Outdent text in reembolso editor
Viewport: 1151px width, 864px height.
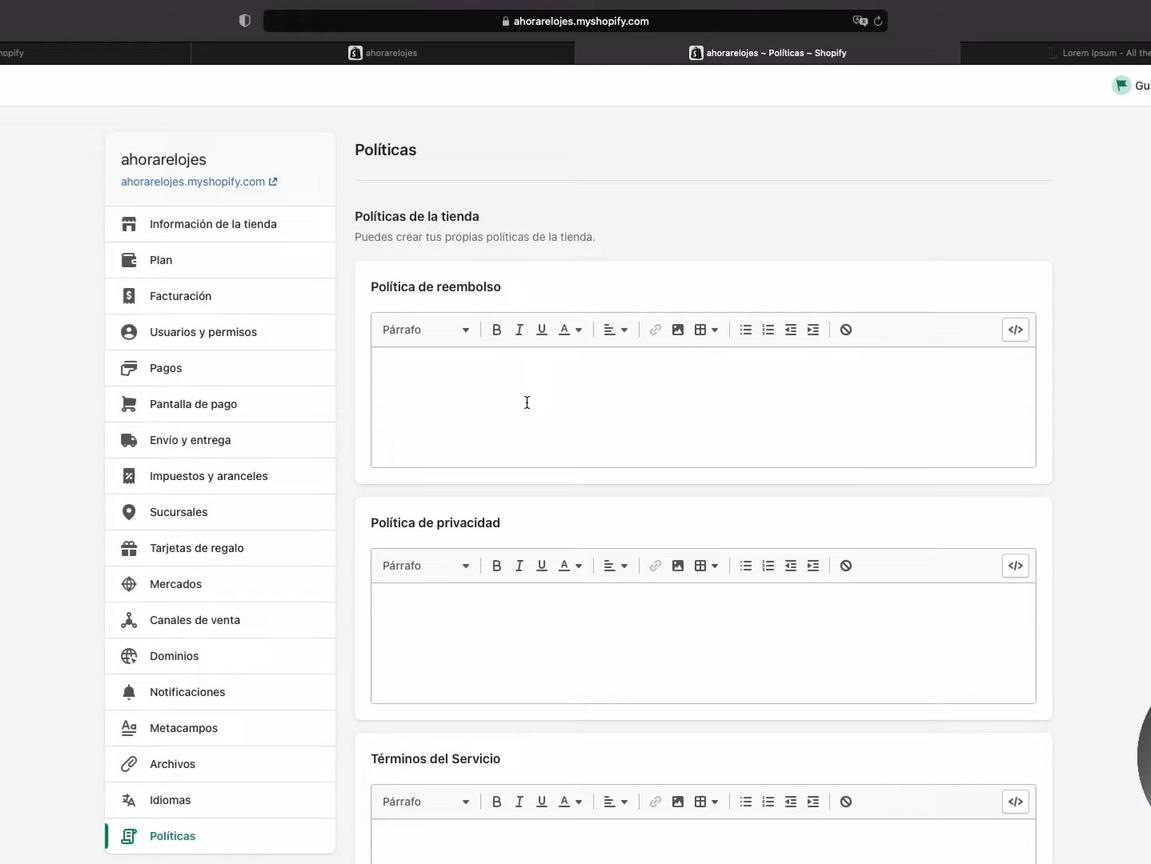pos(791,330)
